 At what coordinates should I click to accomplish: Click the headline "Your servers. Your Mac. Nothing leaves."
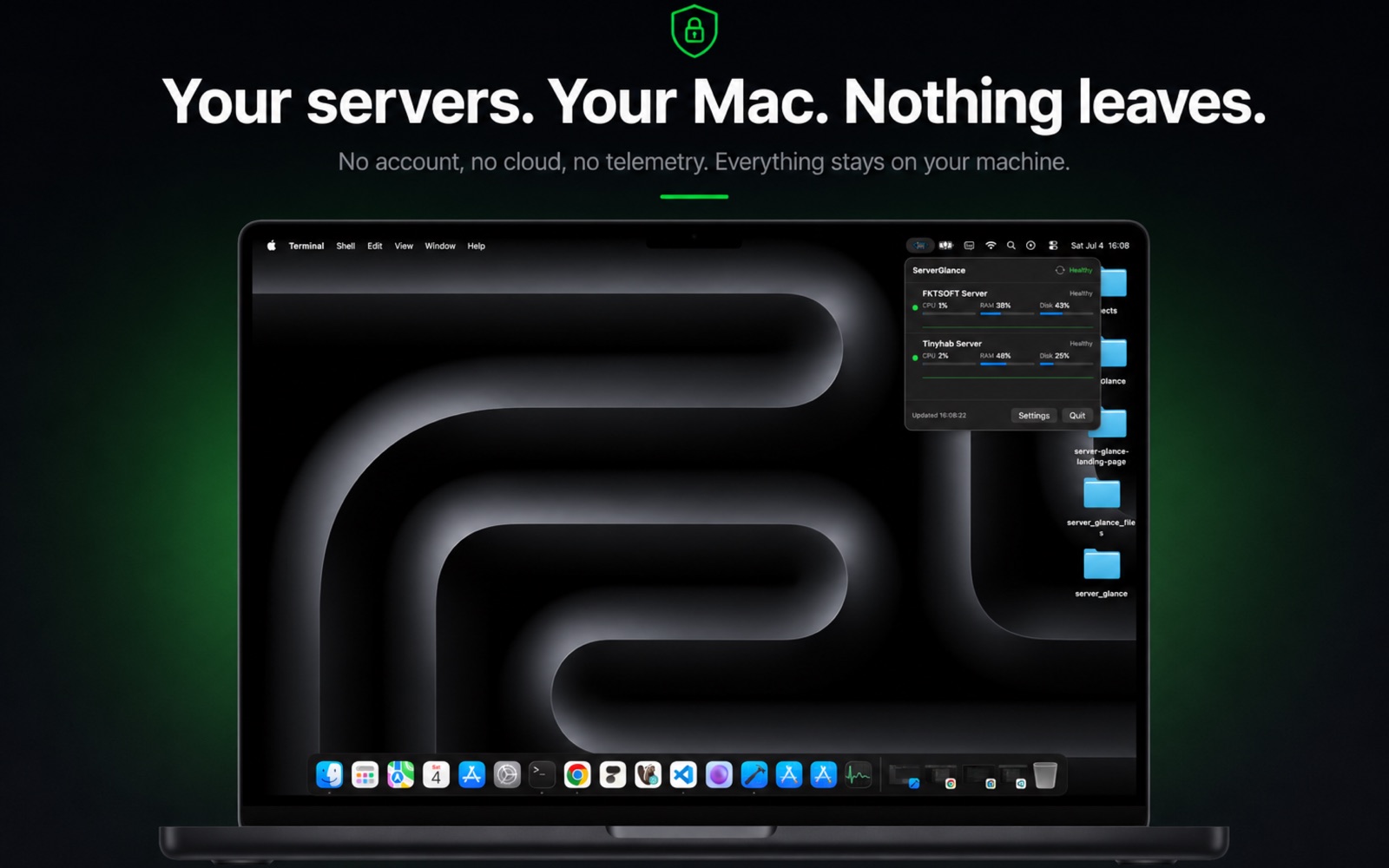coord(714,102)
